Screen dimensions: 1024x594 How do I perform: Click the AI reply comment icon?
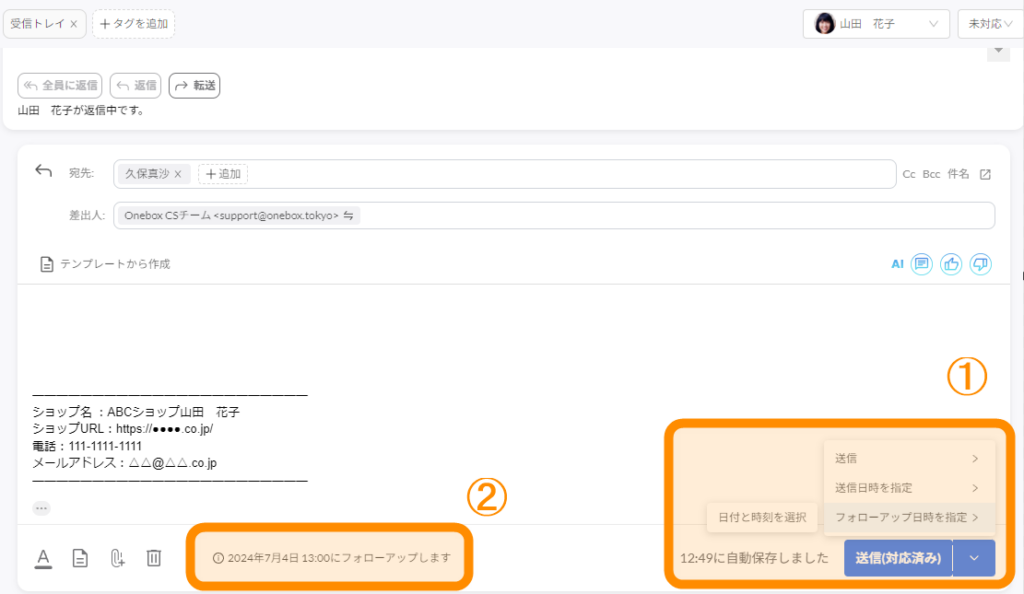[x=921, y=264]
